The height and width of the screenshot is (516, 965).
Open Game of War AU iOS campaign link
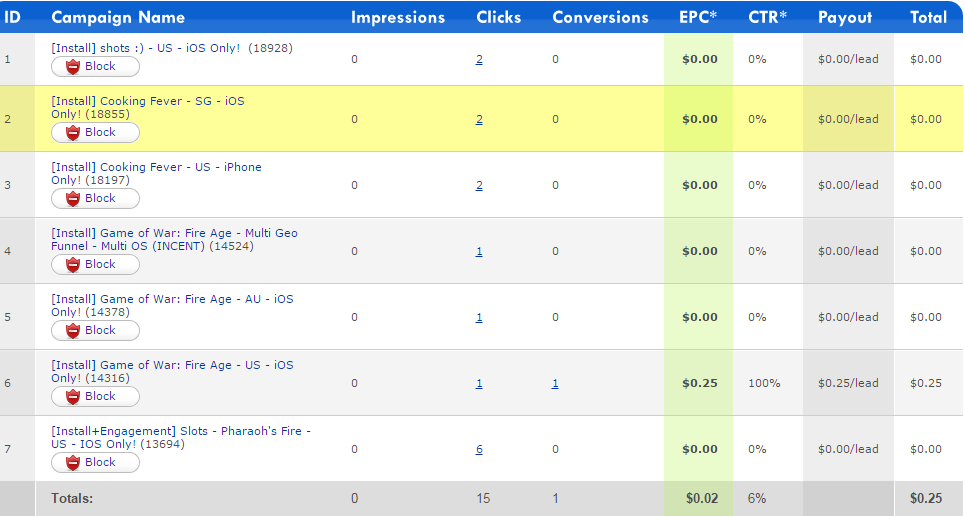[172, 299]
